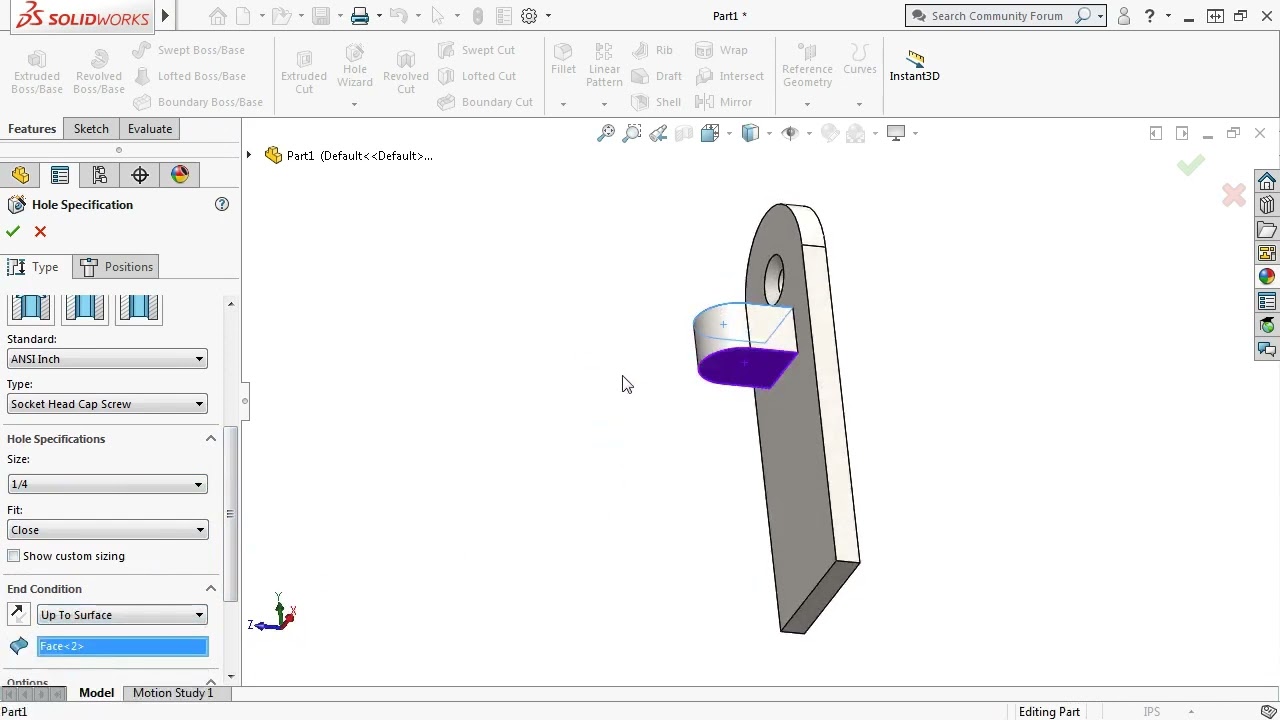The width and height of the screenshot is (1280, 720).
Task: Expand the Part1 flyout tree arrow
Action: [249, 155]
